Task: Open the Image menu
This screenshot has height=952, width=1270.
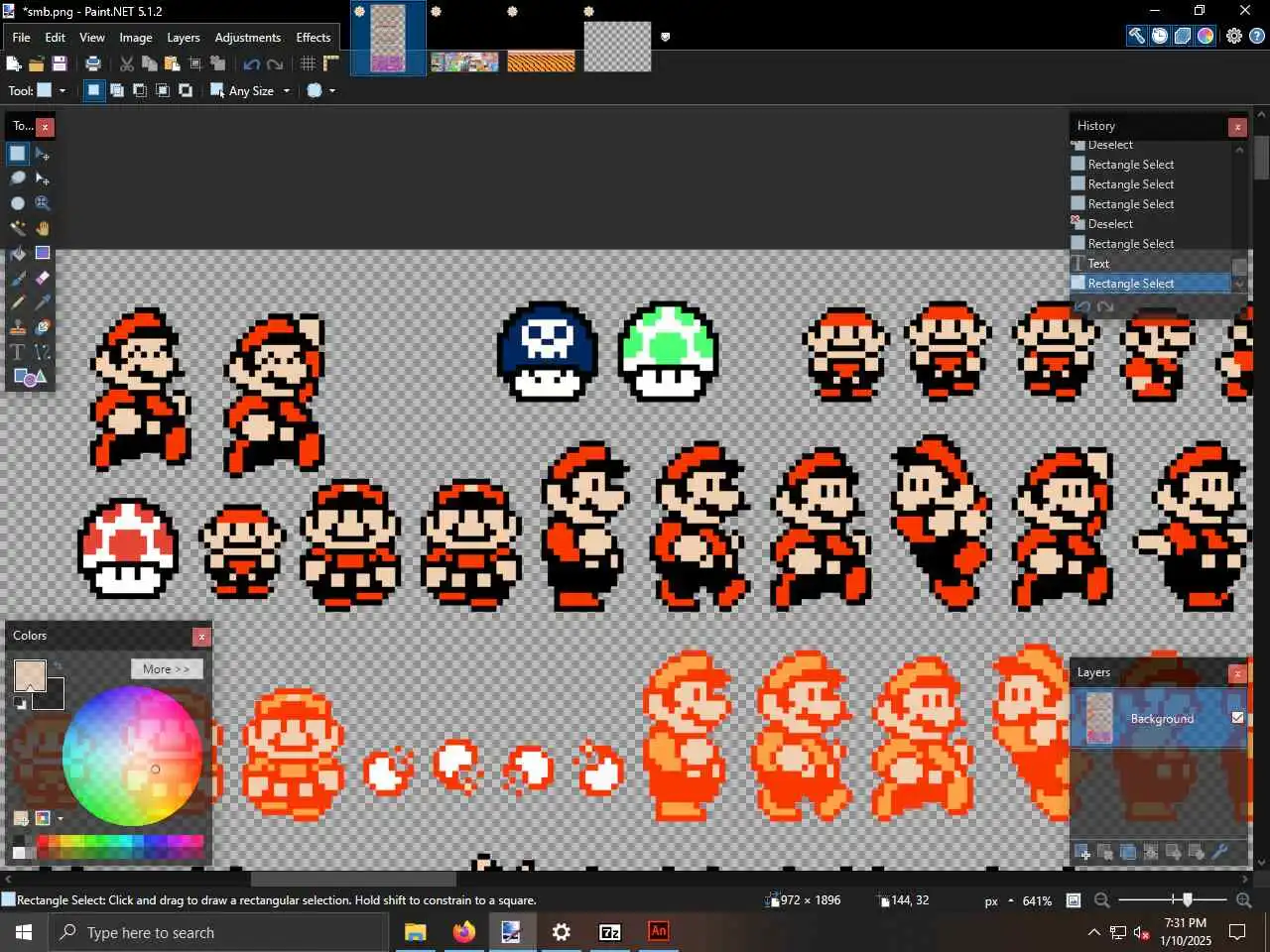Action: [x=136, y=37]
